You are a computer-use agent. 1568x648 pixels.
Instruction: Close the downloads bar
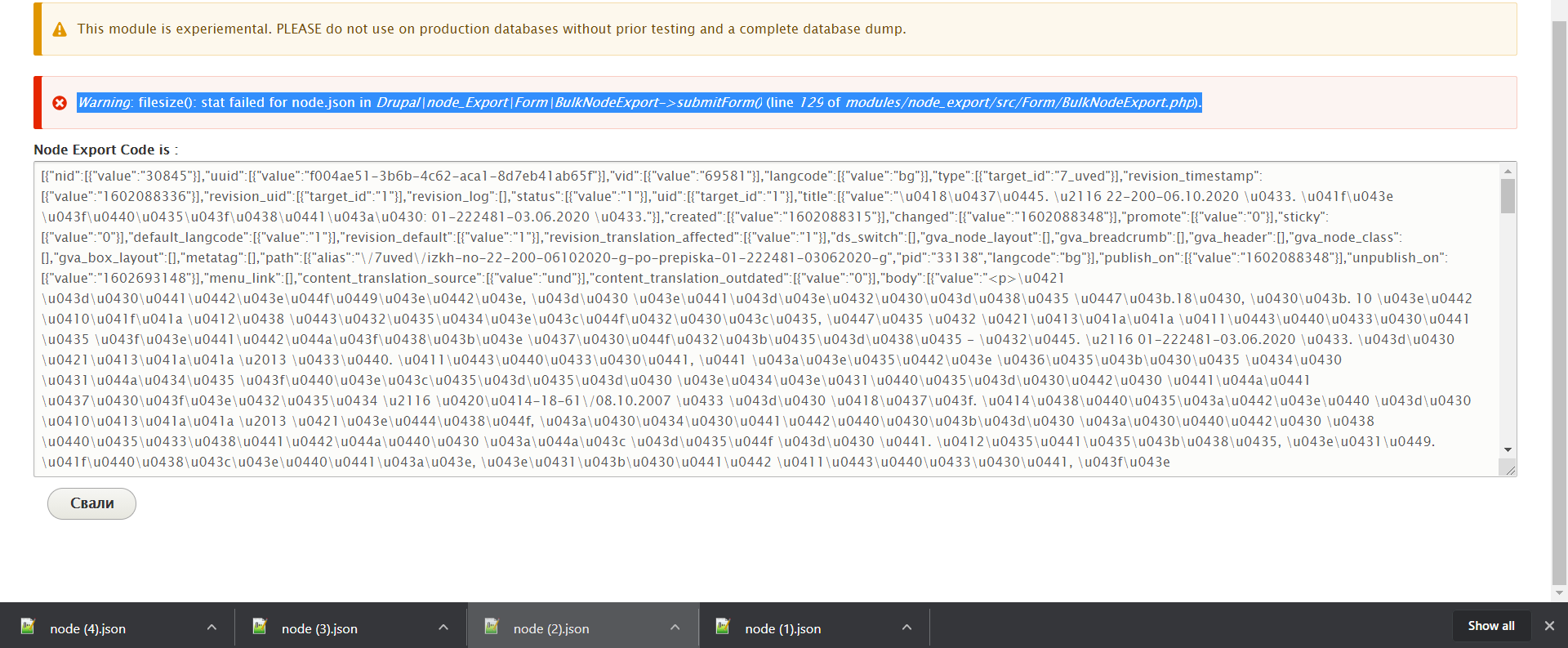(x=1549, y=626)
